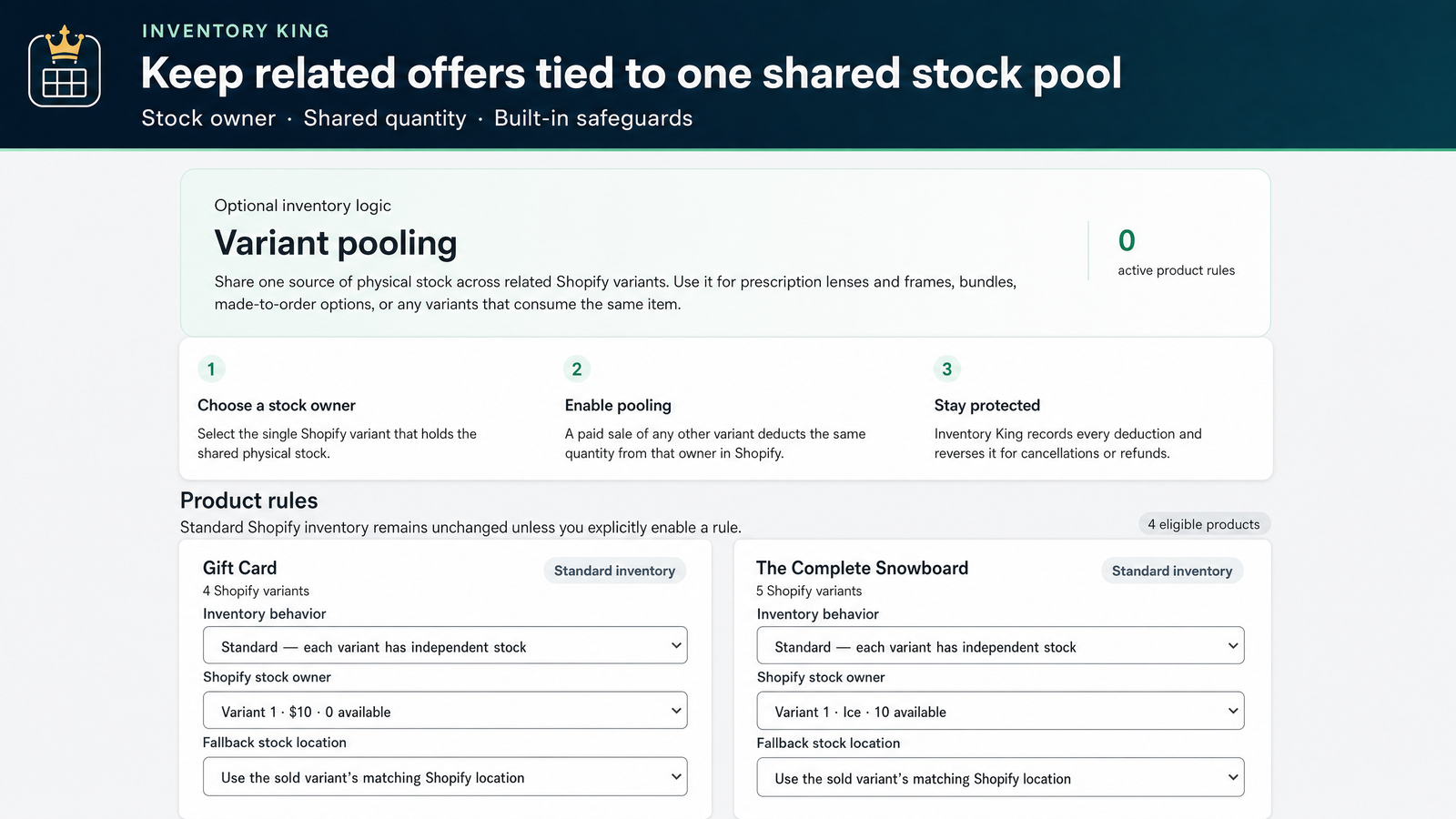Click Gift Card Standard inventory badge
The image size is (1456, 819).
point(614,571)
